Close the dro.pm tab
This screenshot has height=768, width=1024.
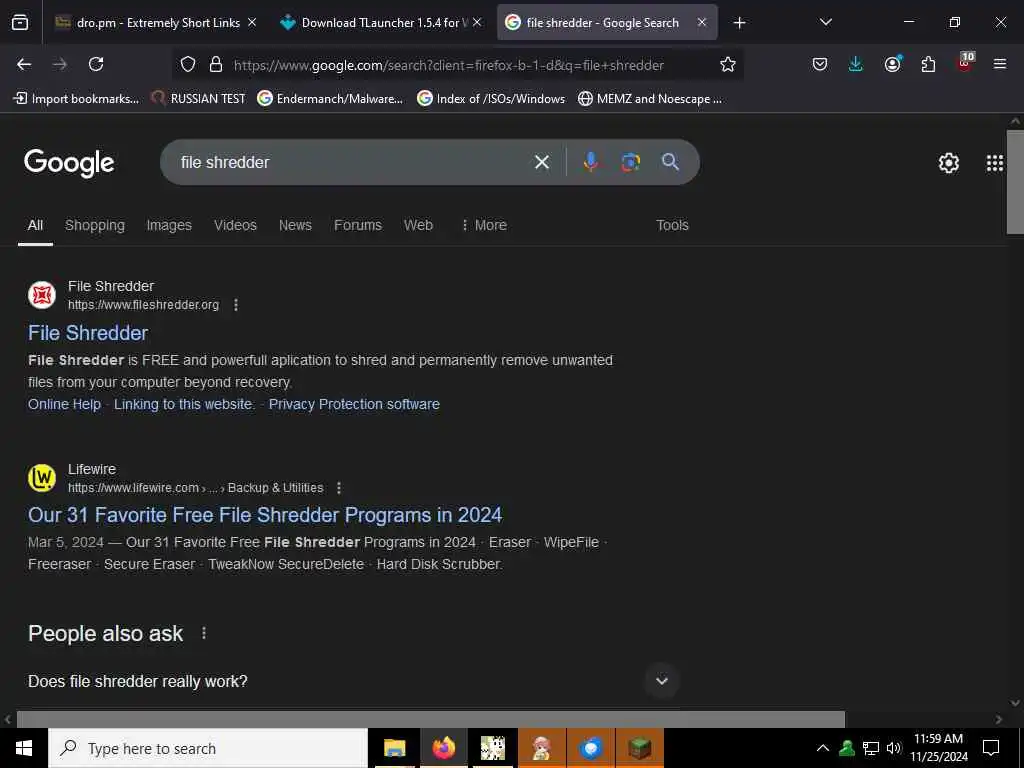[252, 22]
